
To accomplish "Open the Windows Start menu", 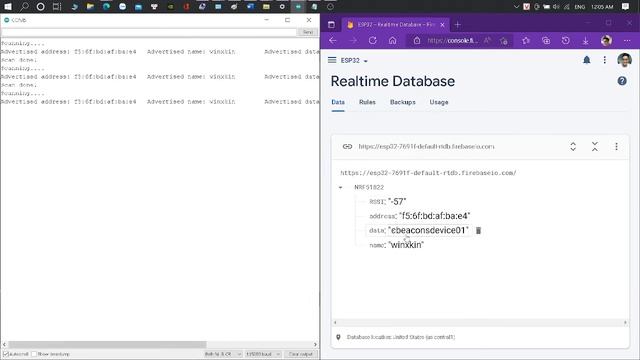I will (x=8, y=7).
